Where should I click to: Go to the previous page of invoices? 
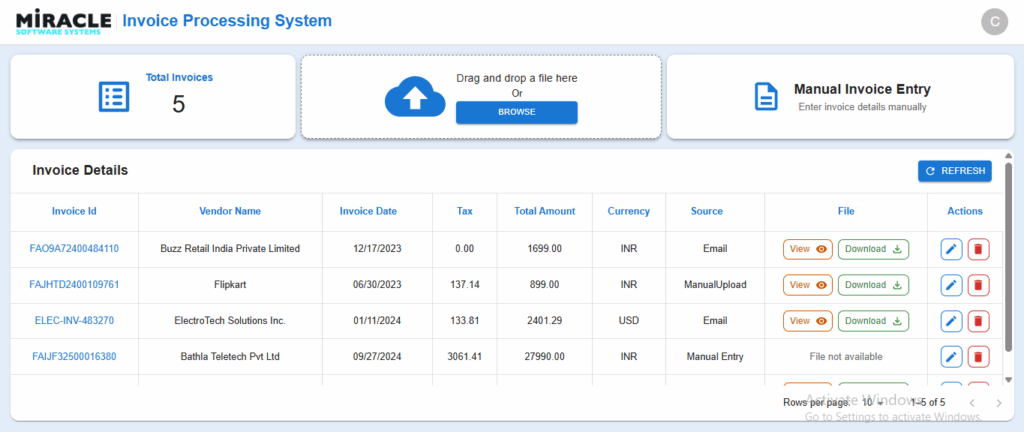[x=972, y=403]
